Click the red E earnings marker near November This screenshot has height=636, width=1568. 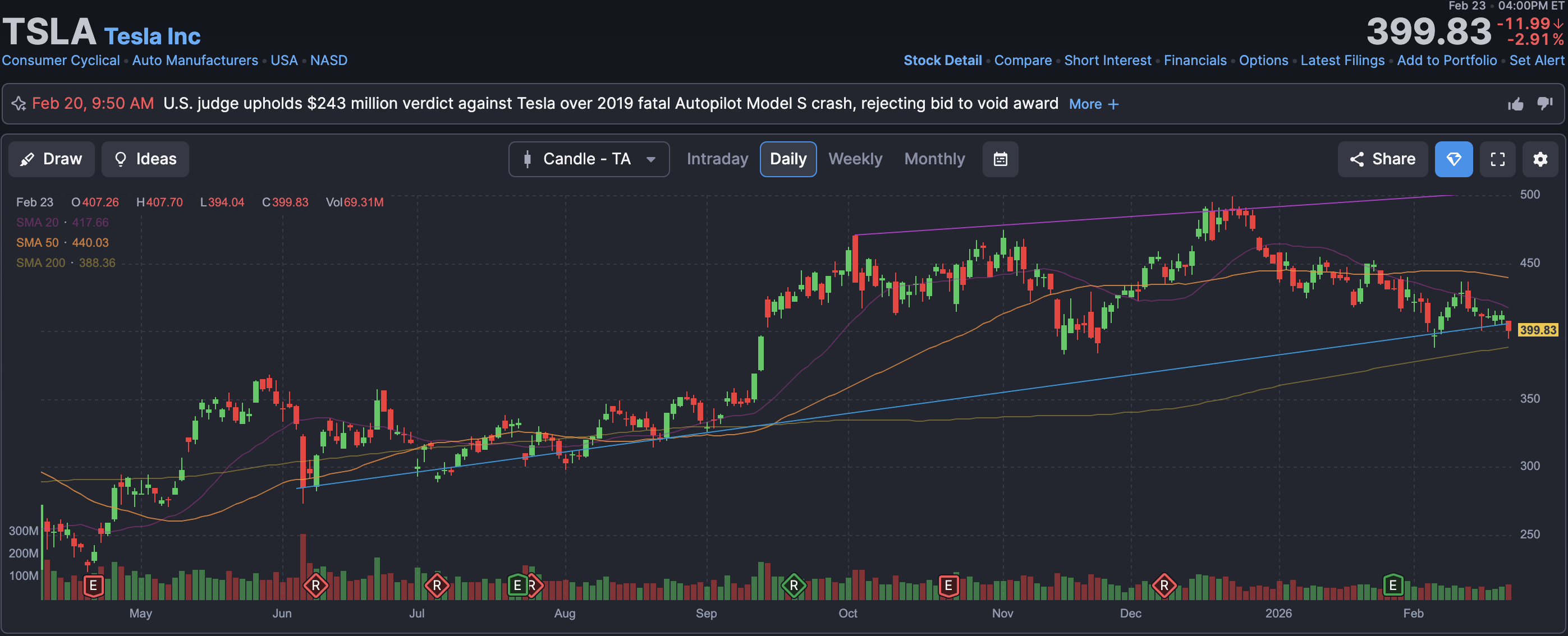948,586
